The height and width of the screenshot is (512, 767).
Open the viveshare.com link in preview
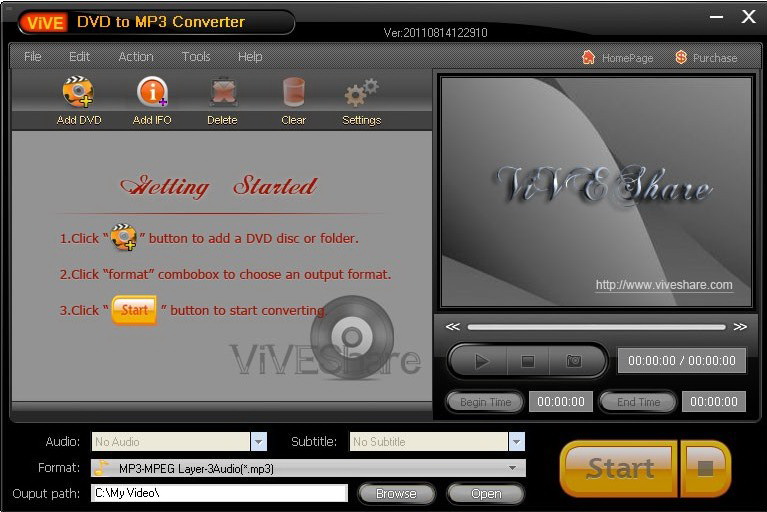664,285
